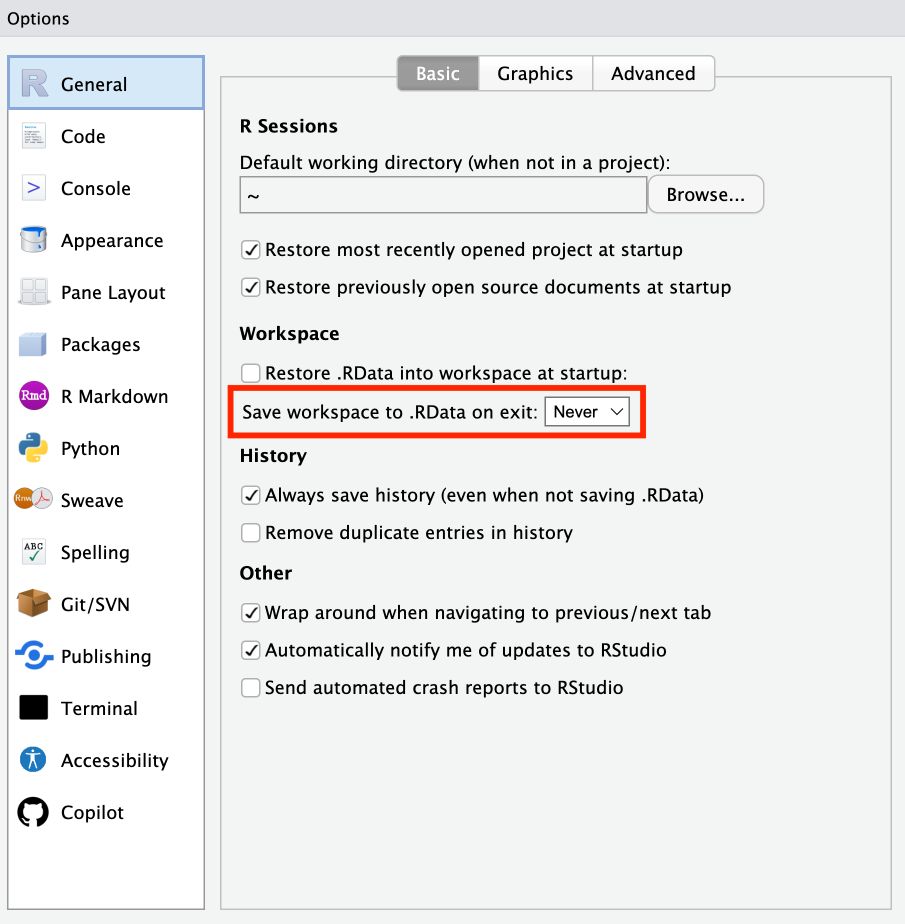This screenshot has height=924, width=905.
Task: Switch to the Graphics tab
Action: coord(535,74)
